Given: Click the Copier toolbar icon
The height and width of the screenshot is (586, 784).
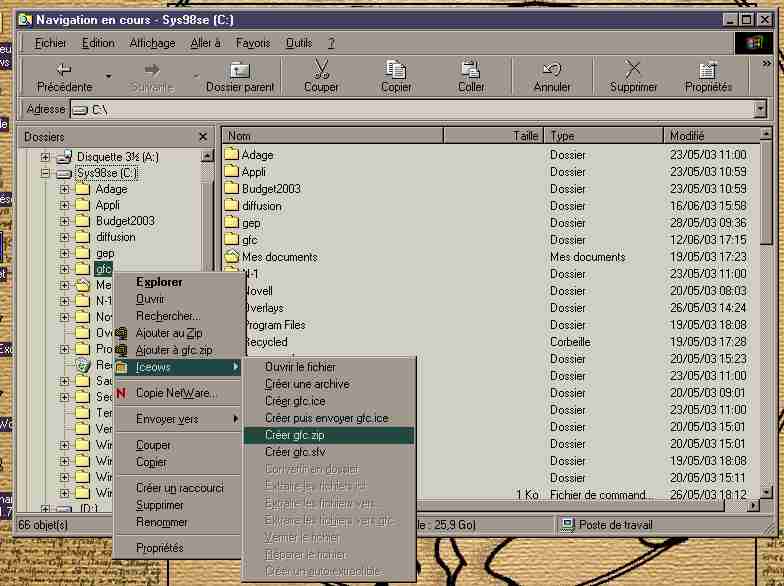Looking at the screenshot, I should [396, 70].
